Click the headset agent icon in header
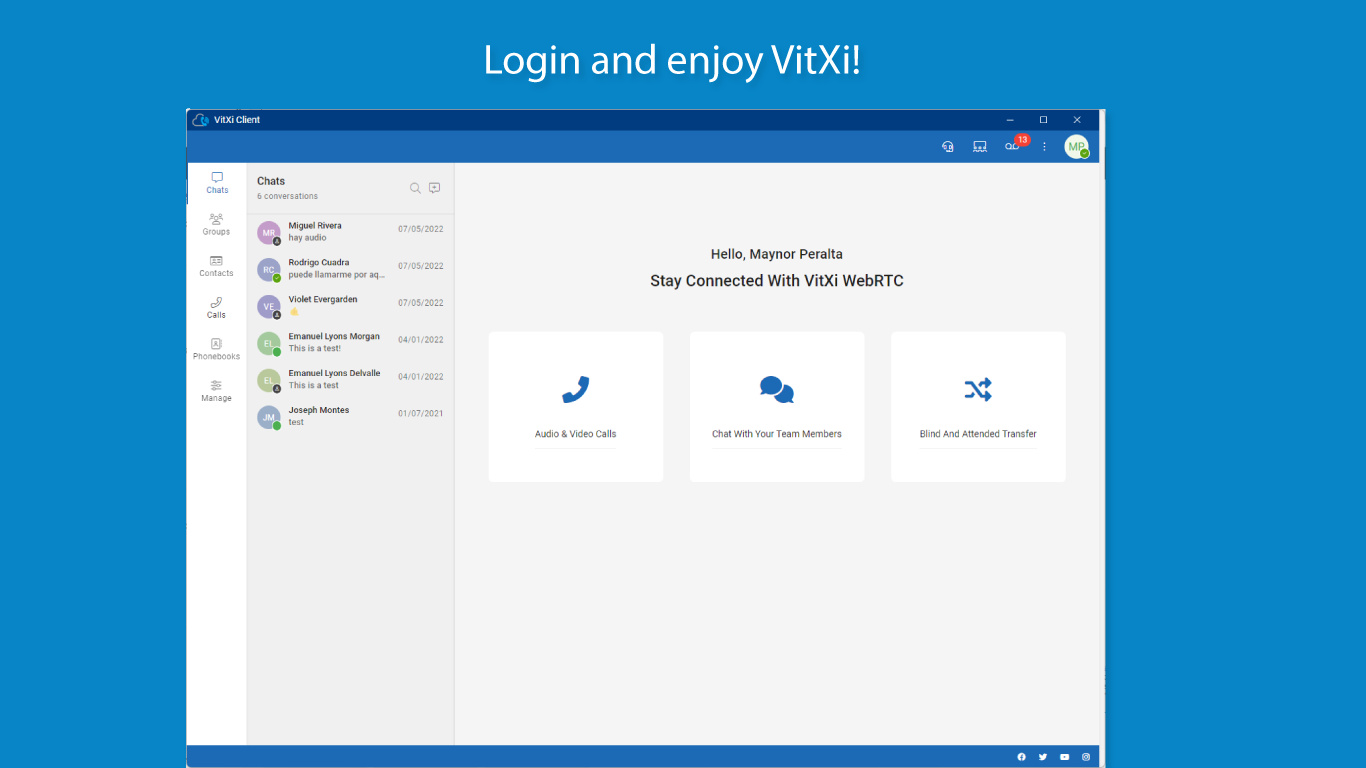This screenshot has height=768, width=1366. [948, 146]
